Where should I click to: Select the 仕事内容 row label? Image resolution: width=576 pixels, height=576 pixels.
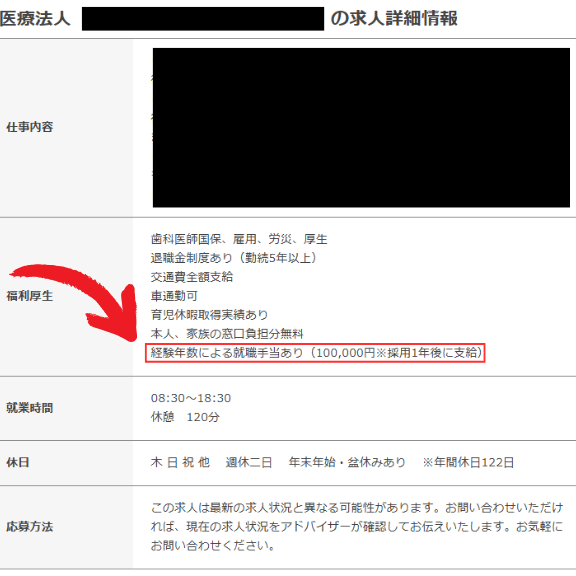point(30,127)
